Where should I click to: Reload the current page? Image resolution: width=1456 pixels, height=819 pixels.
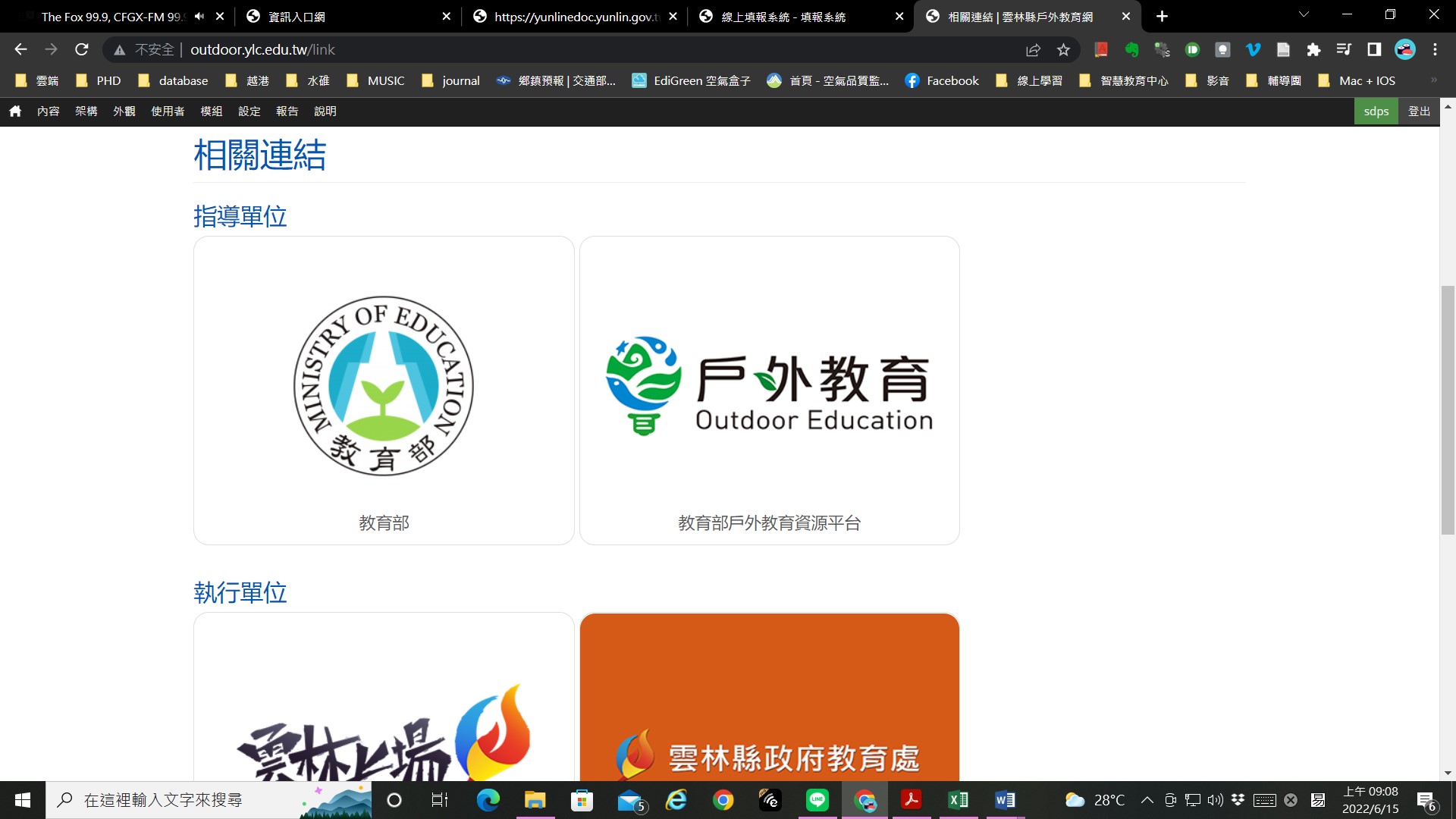click(x=82, y=49)
